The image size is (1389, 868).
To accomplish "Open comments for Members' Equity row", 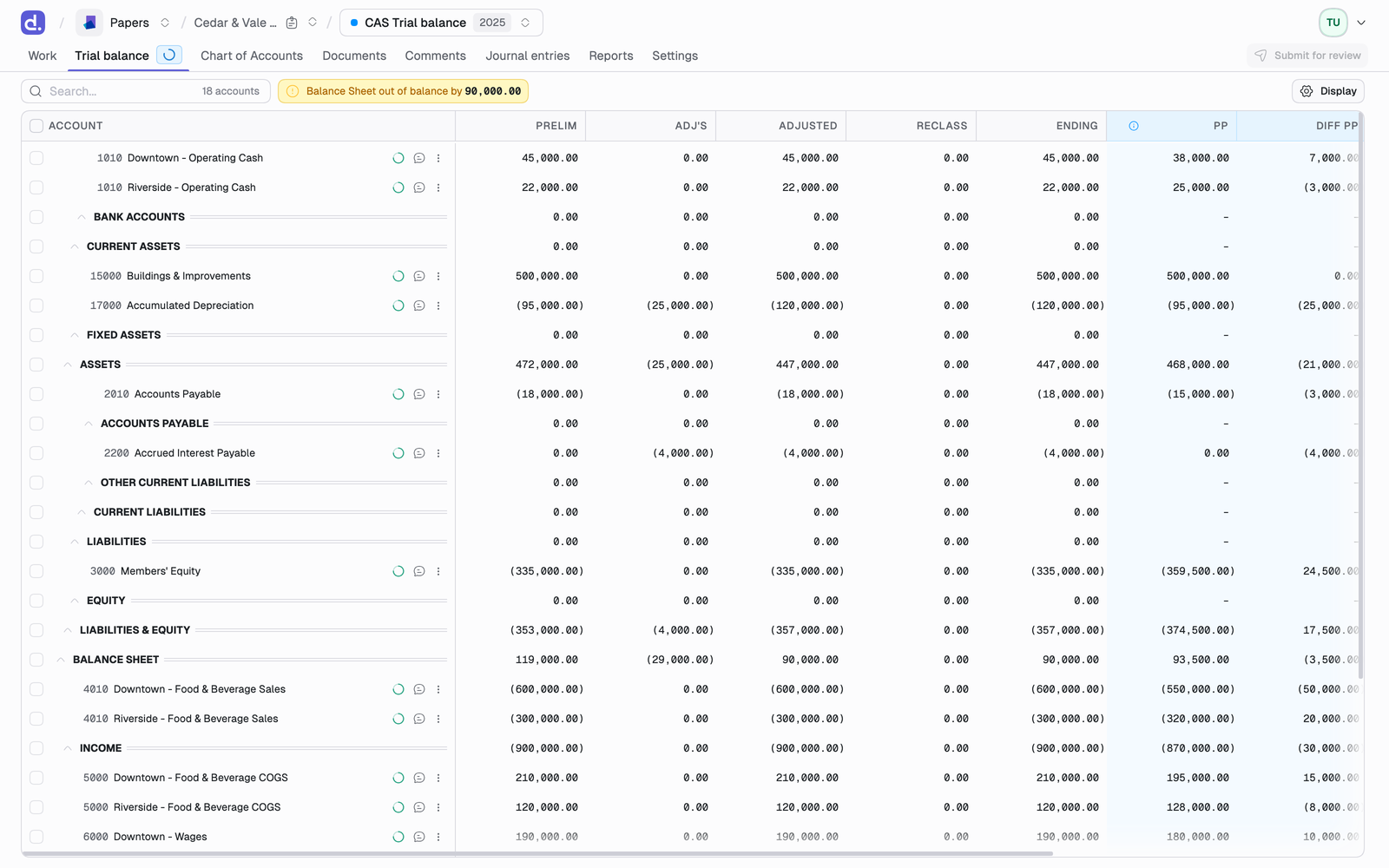I will [419, 571].
